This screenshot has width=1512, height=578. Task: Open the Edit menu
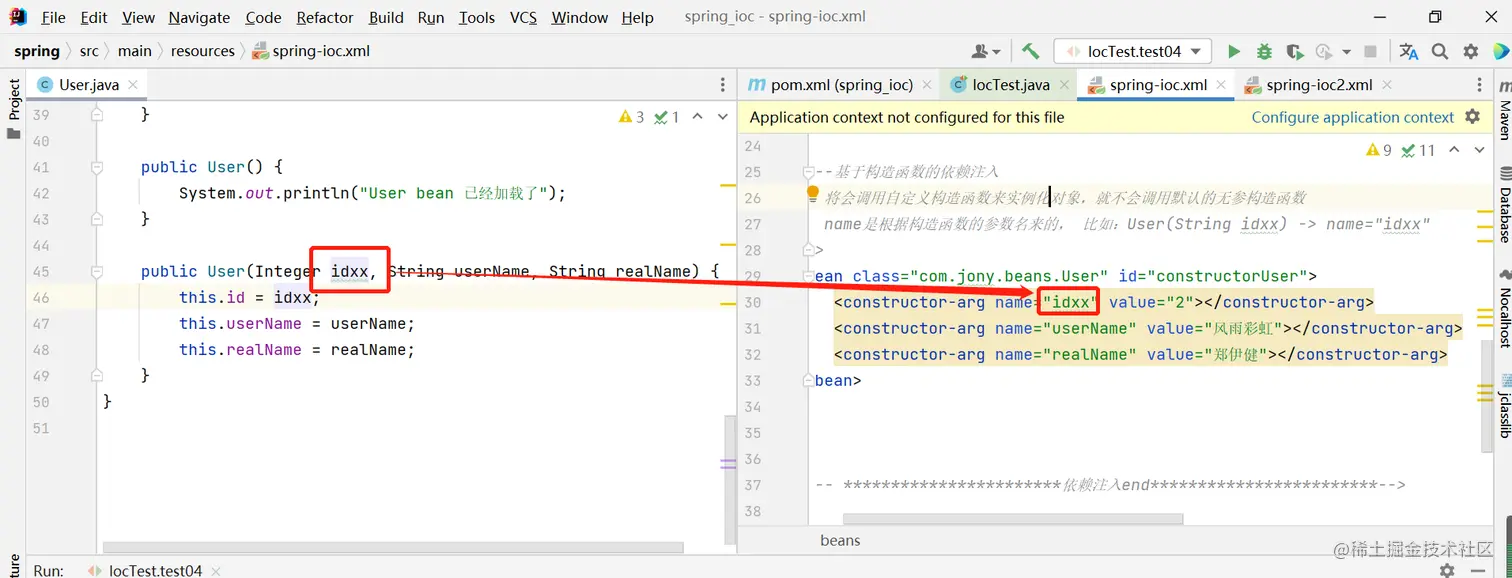(x=94, y=17)
